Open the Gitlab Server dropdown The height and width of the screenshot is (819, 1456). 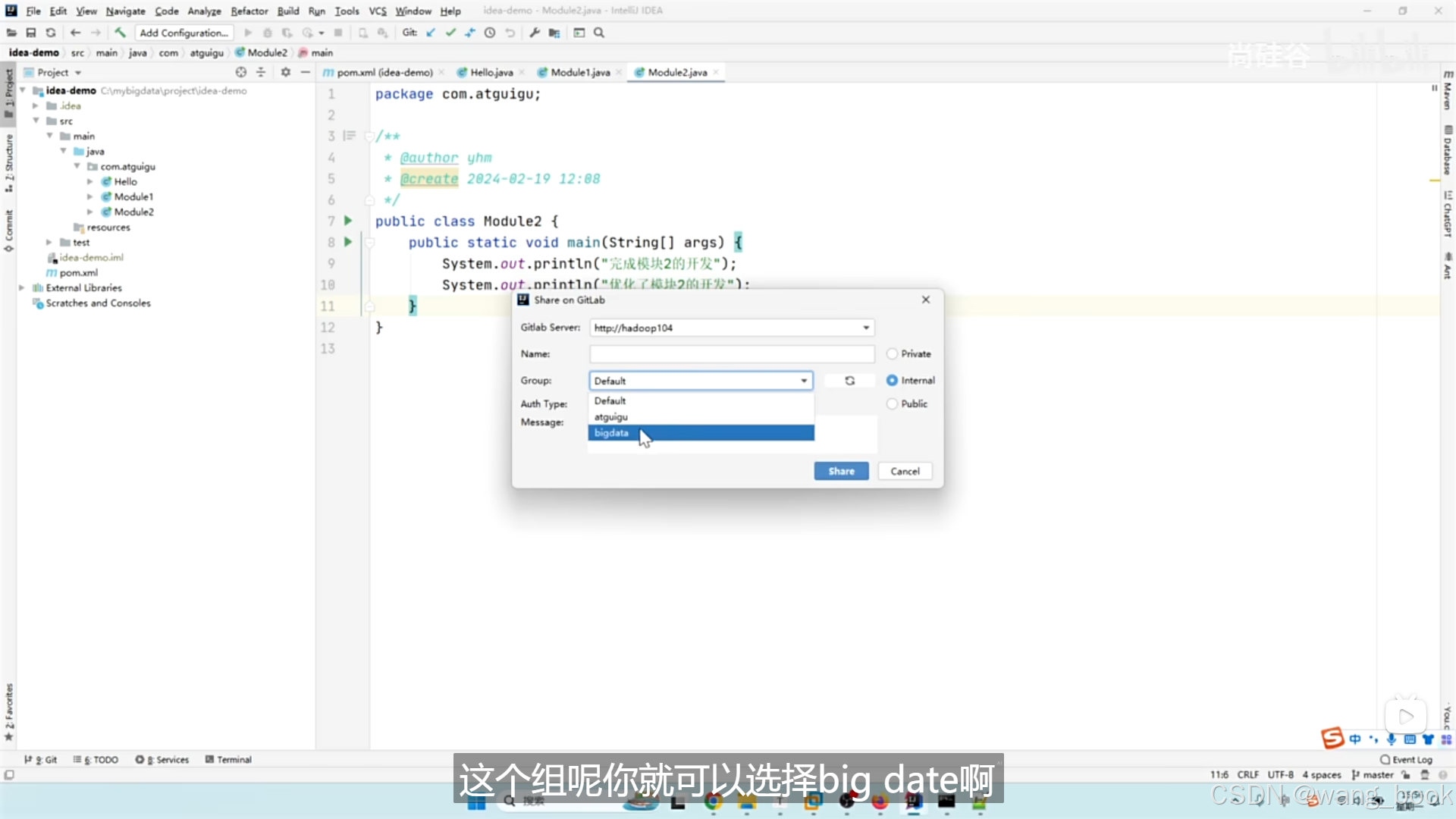(x=866, y=328)
